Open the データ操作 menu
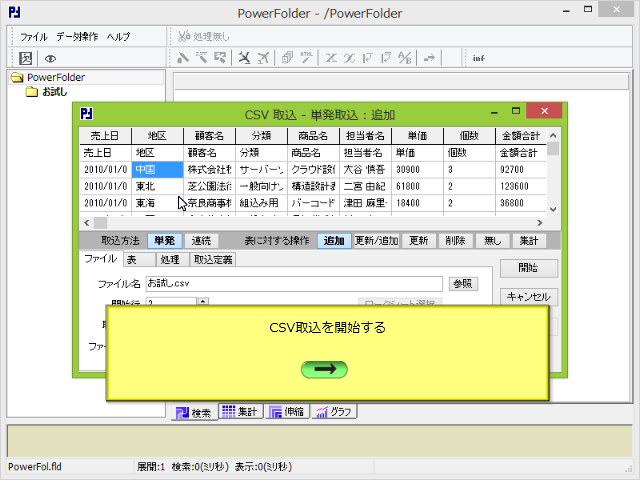The width and height of the screenshot is (640, 480). [77, 37]
